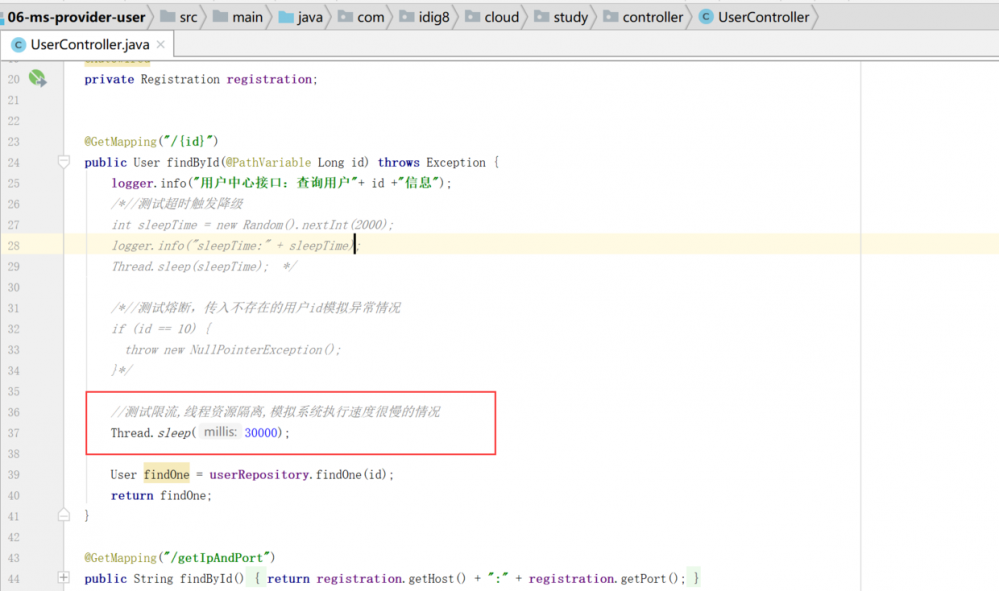Click the highlighted findOne variable on line 39
Screen dimensions: 999x591
pos(166,474)
